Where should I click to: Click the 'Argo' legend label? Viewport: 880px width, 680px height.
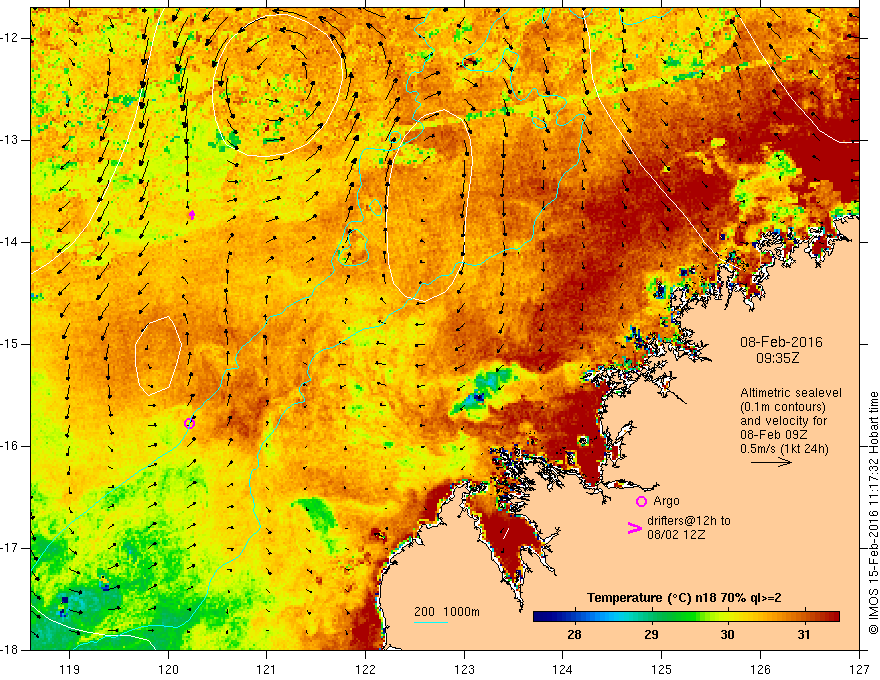coord(666,500)
